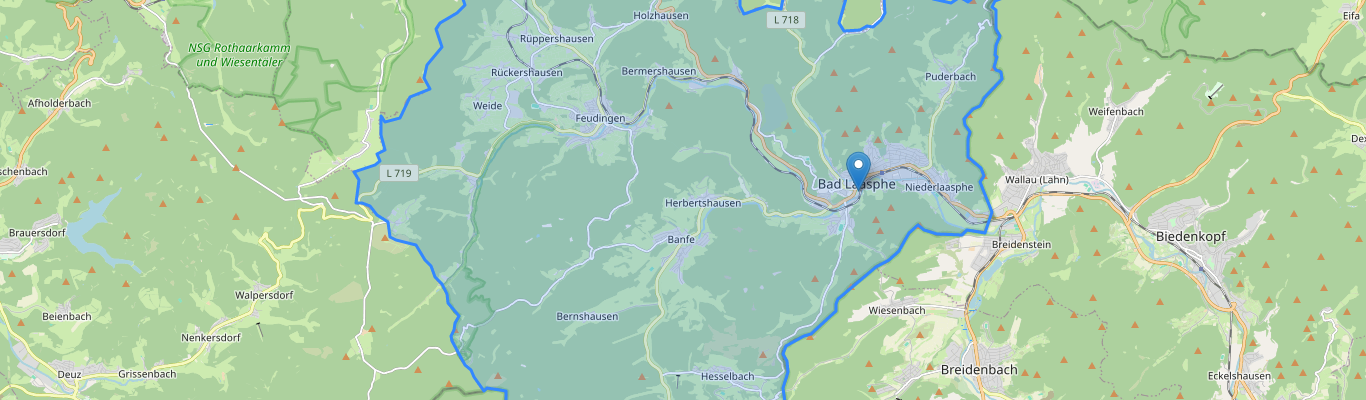The height and width of the screenshot is (400, 1366).
Task: Click the L 718 road shield
Action: 785,20
